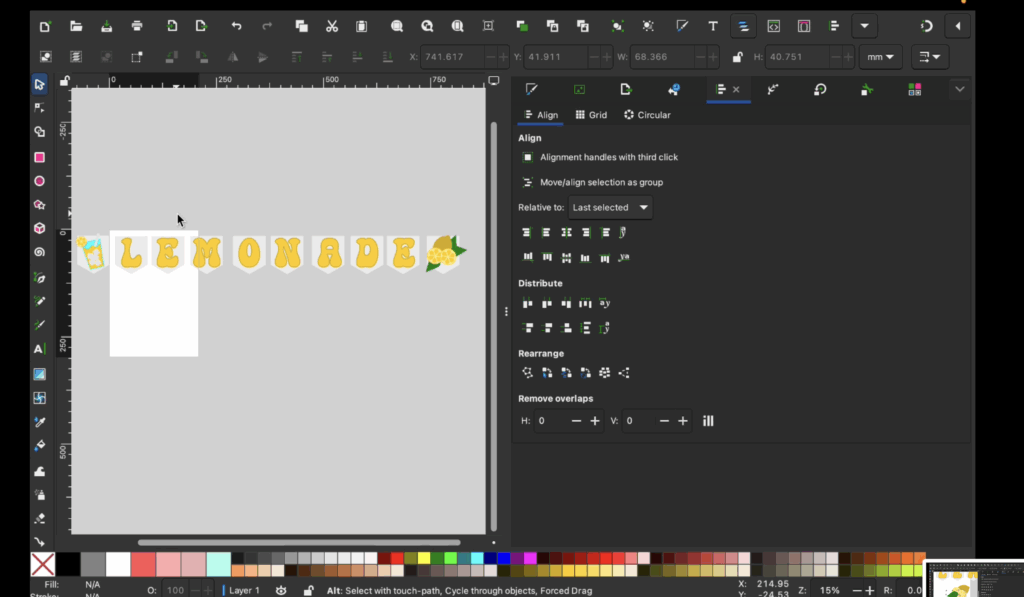Screen dimensions: 1024x597
Task: Select the Ellipse circle tool
Action: [x=39, y=181]
